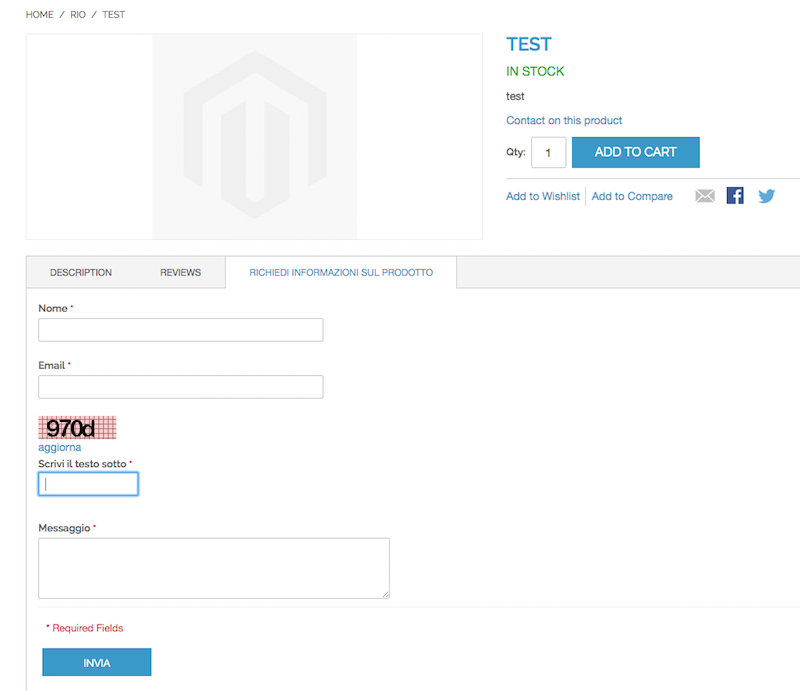Screen dimensions: 800x691
Task: Open the Description tab
Action: point(81,273)
